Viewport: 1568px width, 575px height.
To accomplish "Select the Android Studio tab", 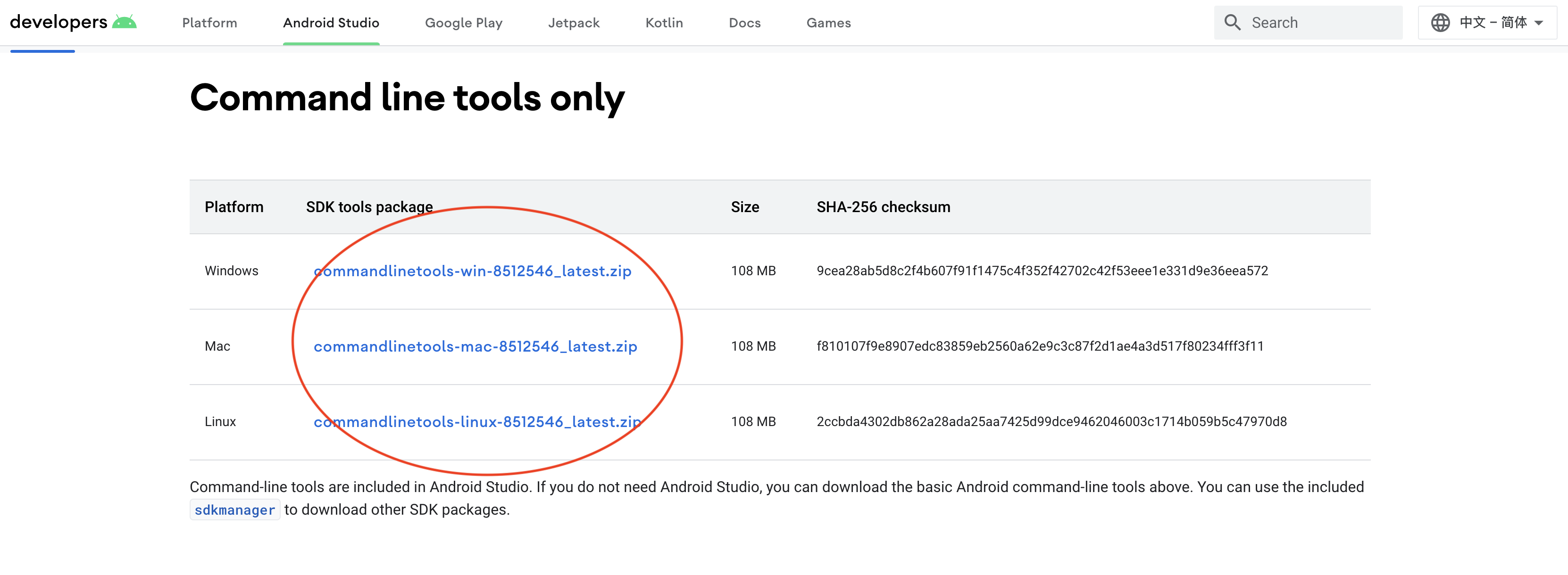I will pos(331,23).
